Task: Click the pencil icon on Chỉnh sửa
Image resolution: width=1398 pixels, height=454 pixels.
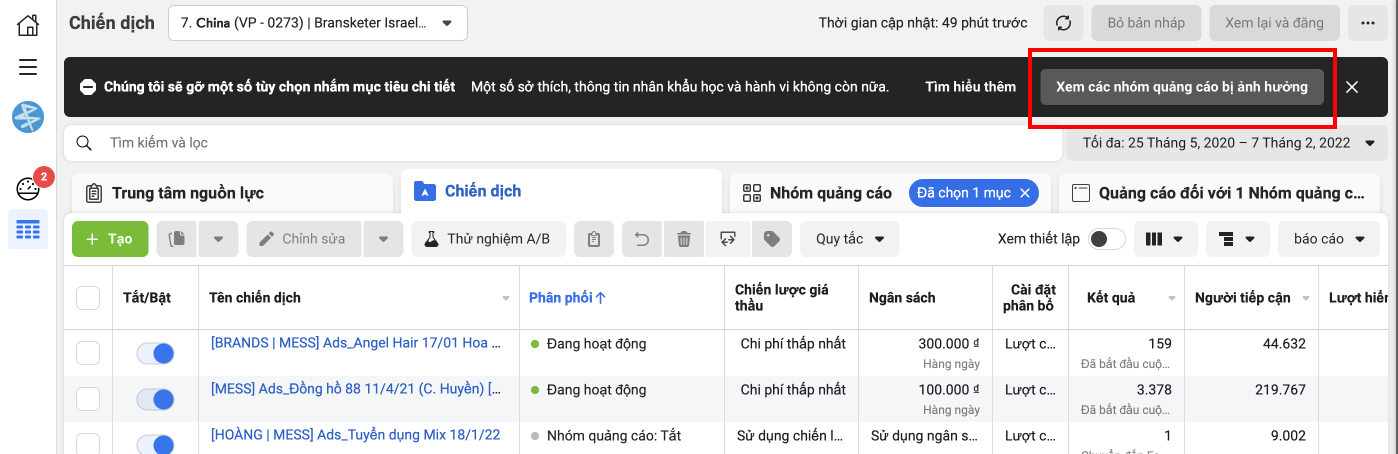Action: (267, 239)
